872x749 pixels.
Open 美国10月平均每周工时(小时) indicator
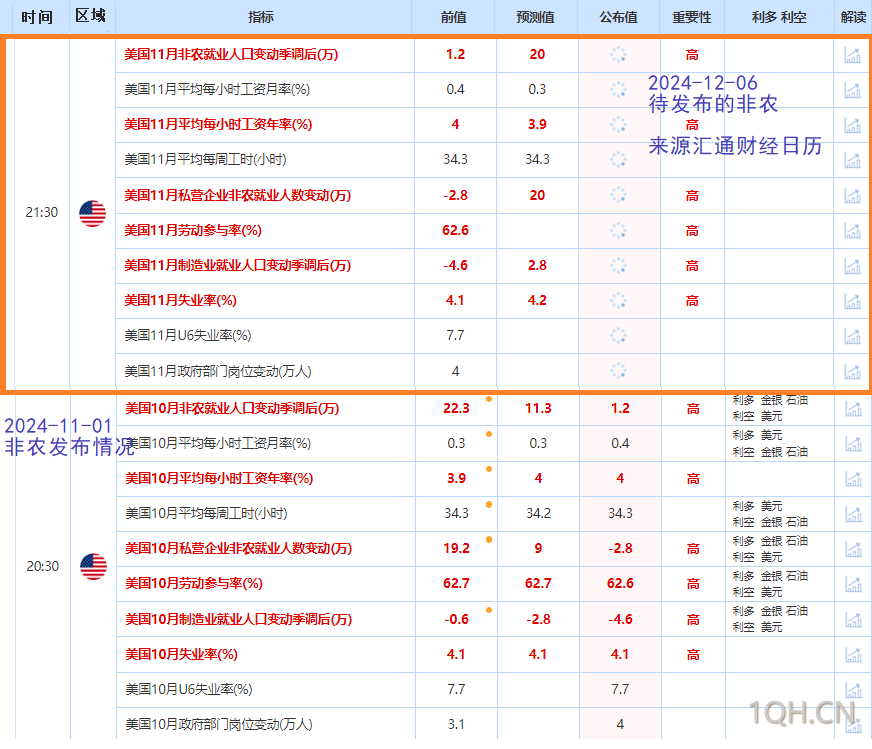click(x=206, y=514)
